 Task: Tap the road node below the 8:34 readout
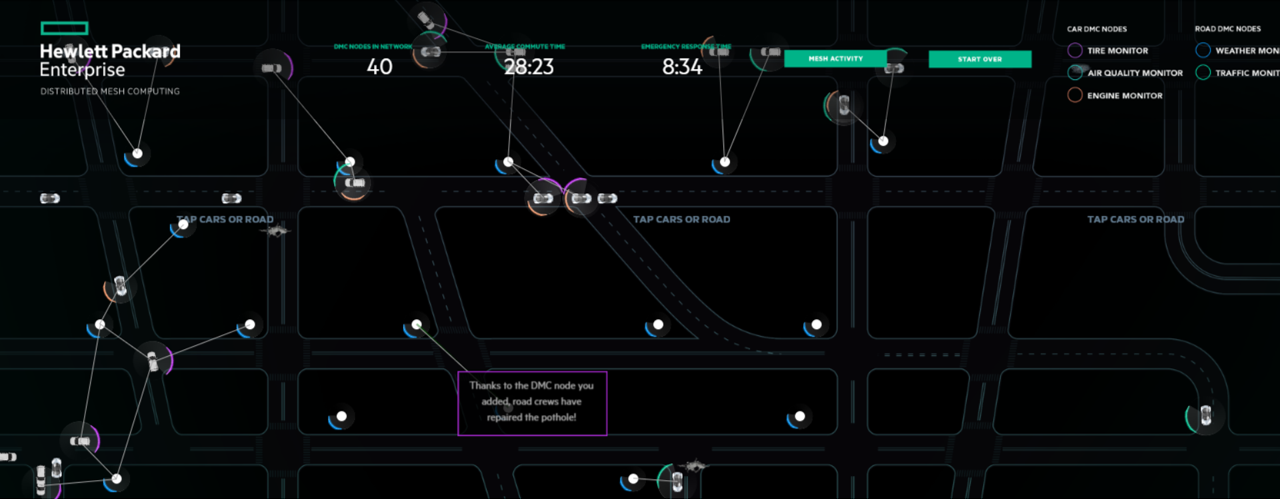(x=727, y=161)
